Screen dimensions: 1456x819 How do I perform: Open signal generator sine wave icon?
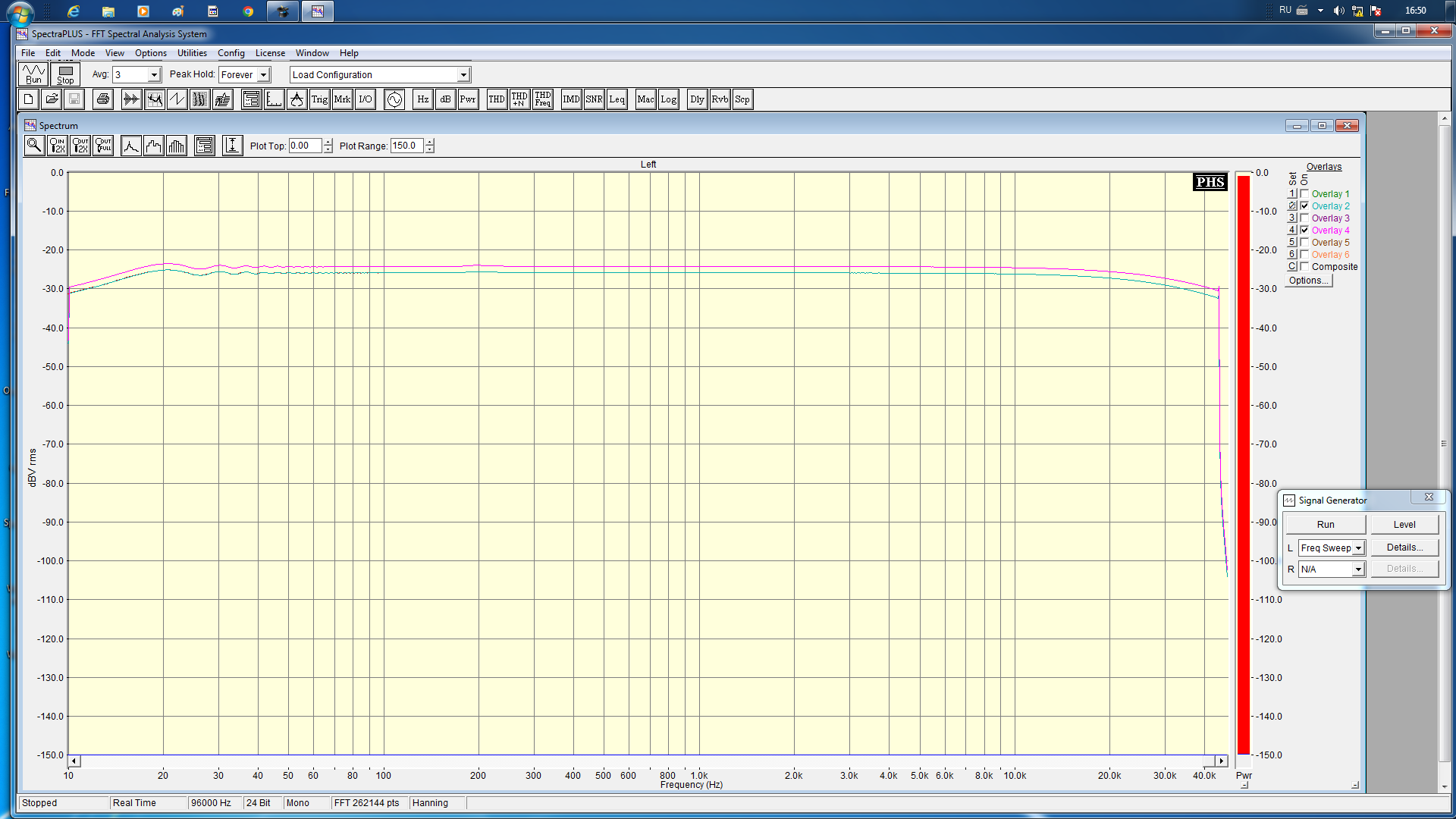(x=394, y=99)
